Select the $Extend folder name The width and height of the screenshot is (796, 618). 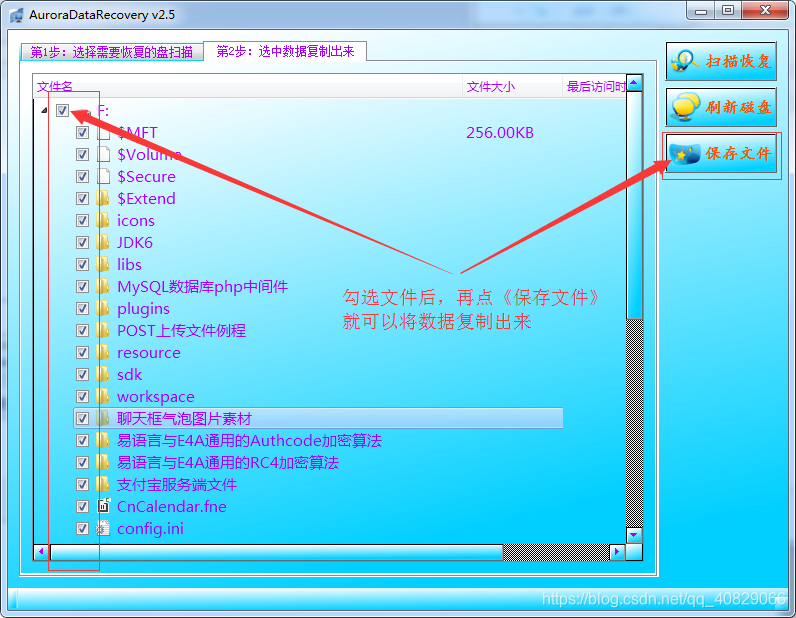(146, 199)
